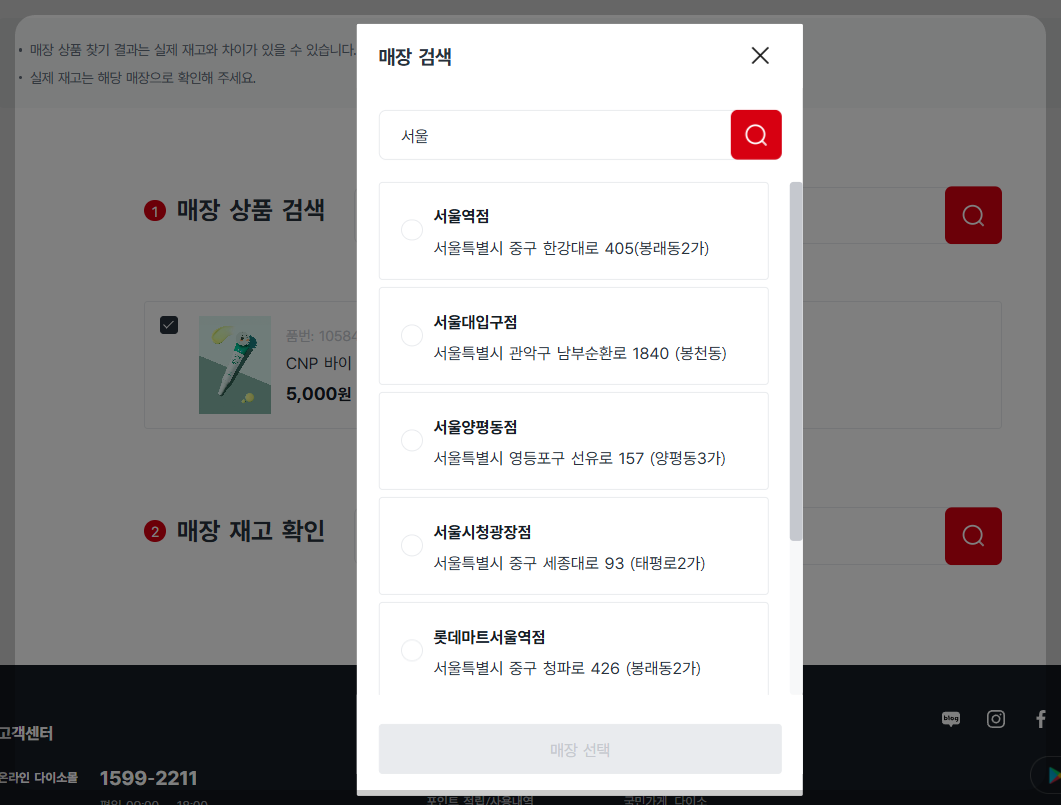This screenshot has width=1061, height=805.
Task: Click the address 서울특별시 관악구 남부순환로 1840 (봉천동)
Action: coord(580,353)
